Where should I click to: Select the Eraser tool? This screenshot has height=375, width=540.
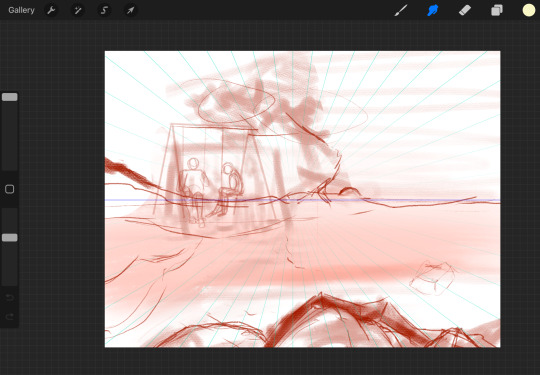click(x=465, y=10)
